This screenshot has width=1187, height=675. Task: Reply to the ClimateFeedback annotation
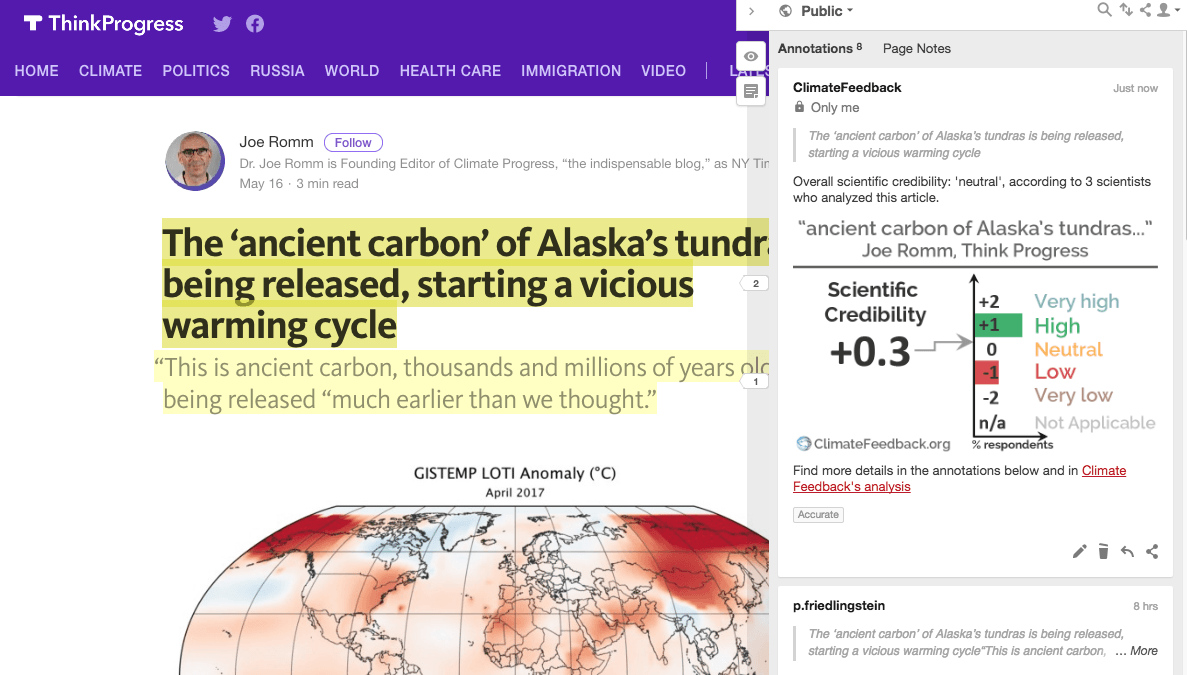point(1127,552)
